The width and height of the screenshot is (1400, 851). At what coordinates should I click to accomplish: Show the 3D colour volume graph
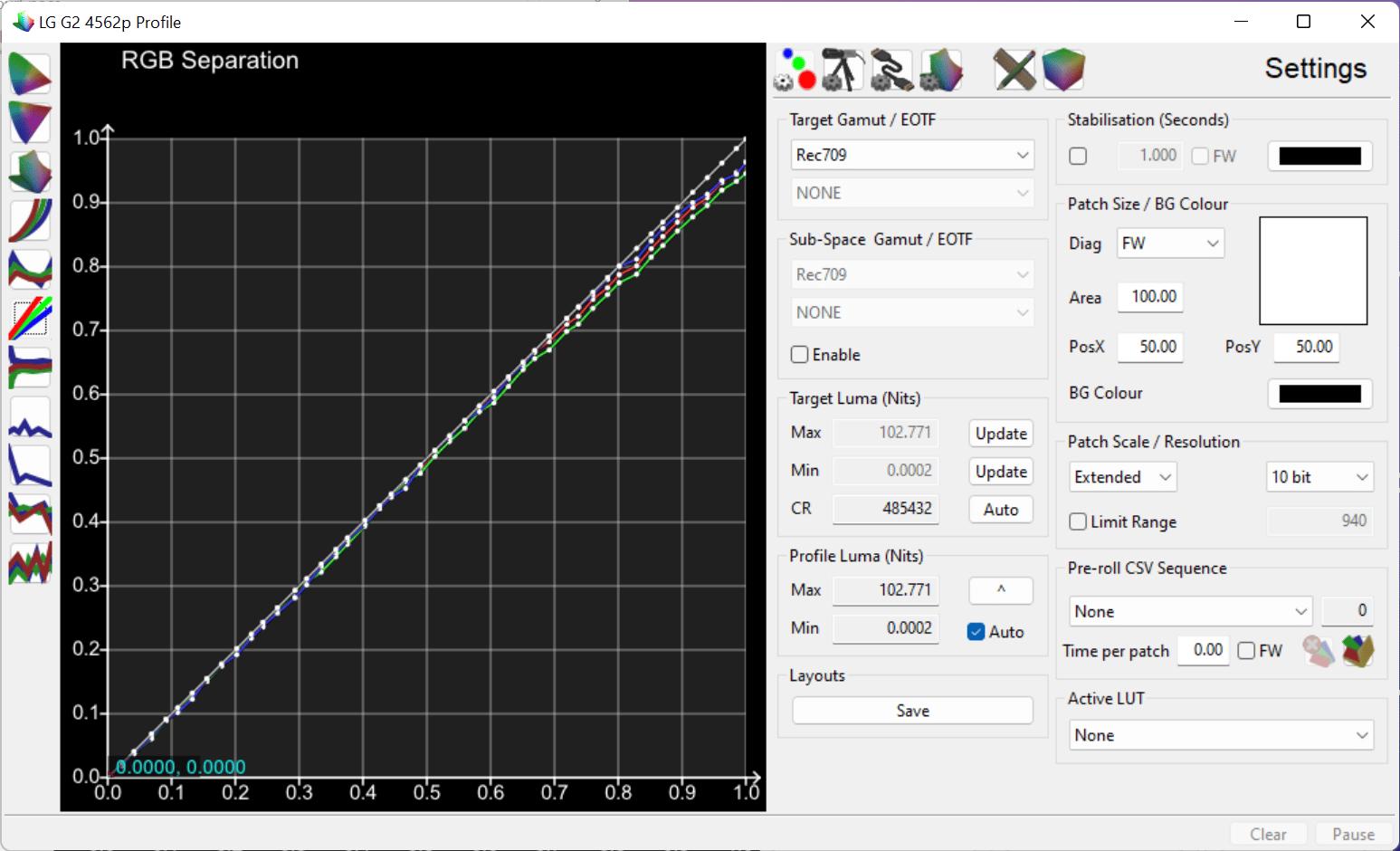(30, 171)
